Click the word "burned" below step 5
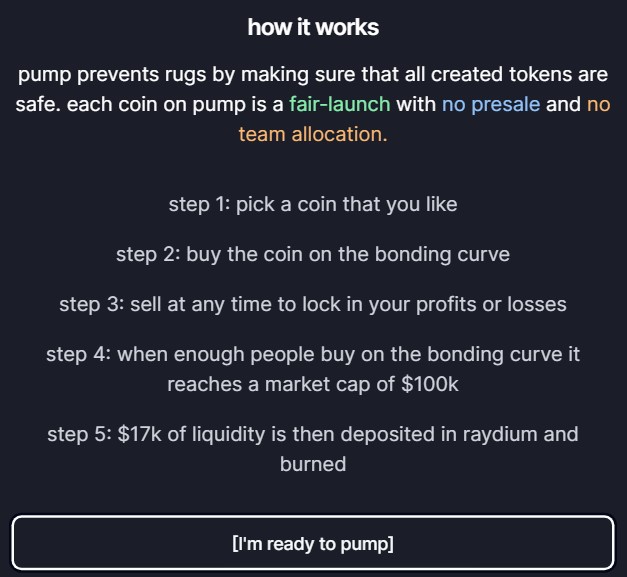This screenshot has width=627, height=577. click(313, 464)
